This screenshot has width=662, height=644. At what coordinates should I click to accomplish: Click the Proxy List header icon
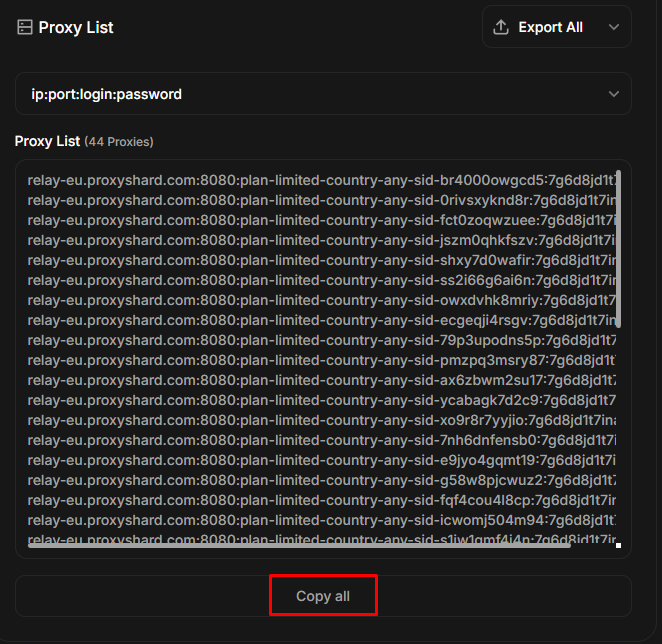(25, 28)
